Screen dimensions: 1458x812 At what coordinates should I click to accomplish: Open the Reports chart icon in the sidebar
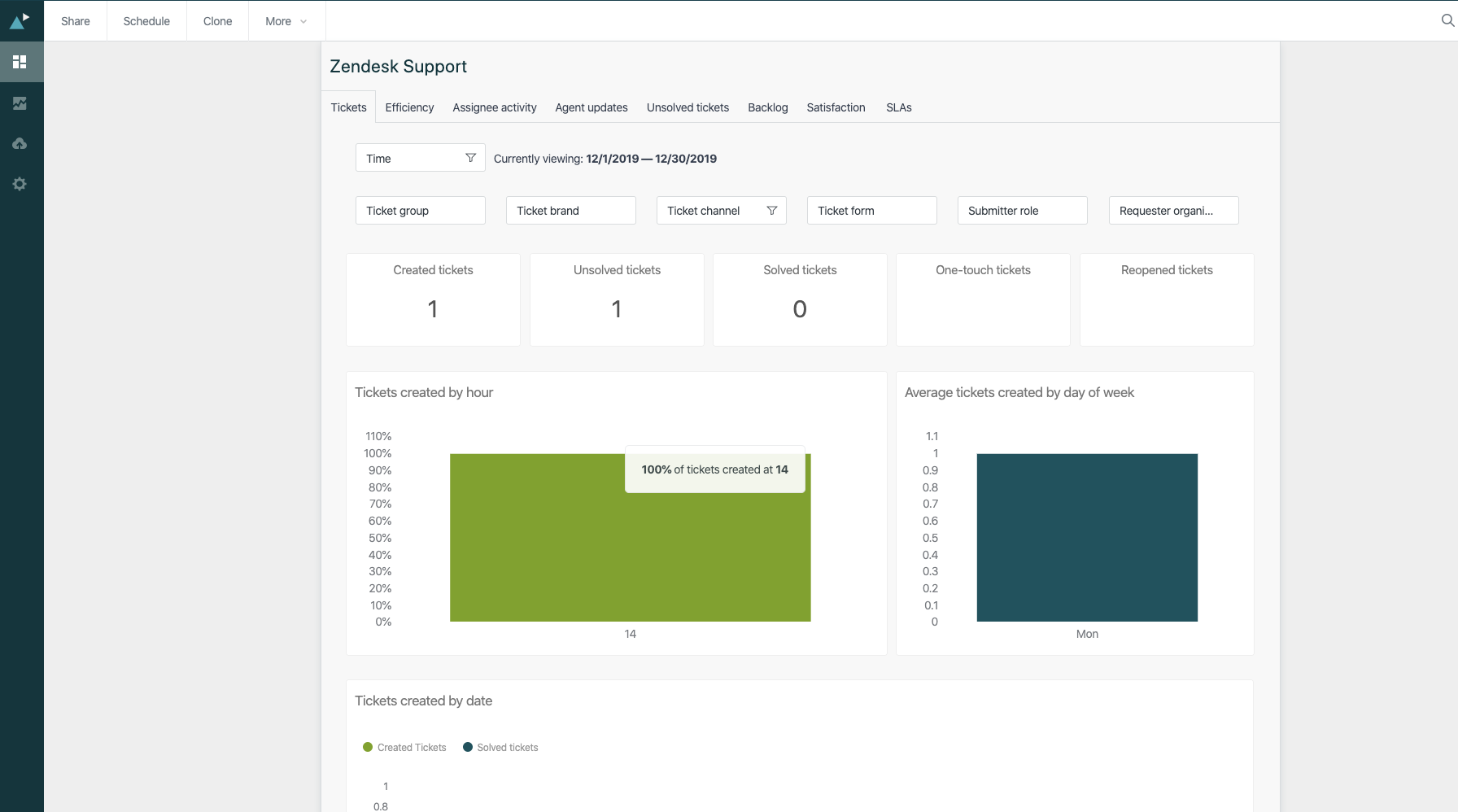click(20, 103)
